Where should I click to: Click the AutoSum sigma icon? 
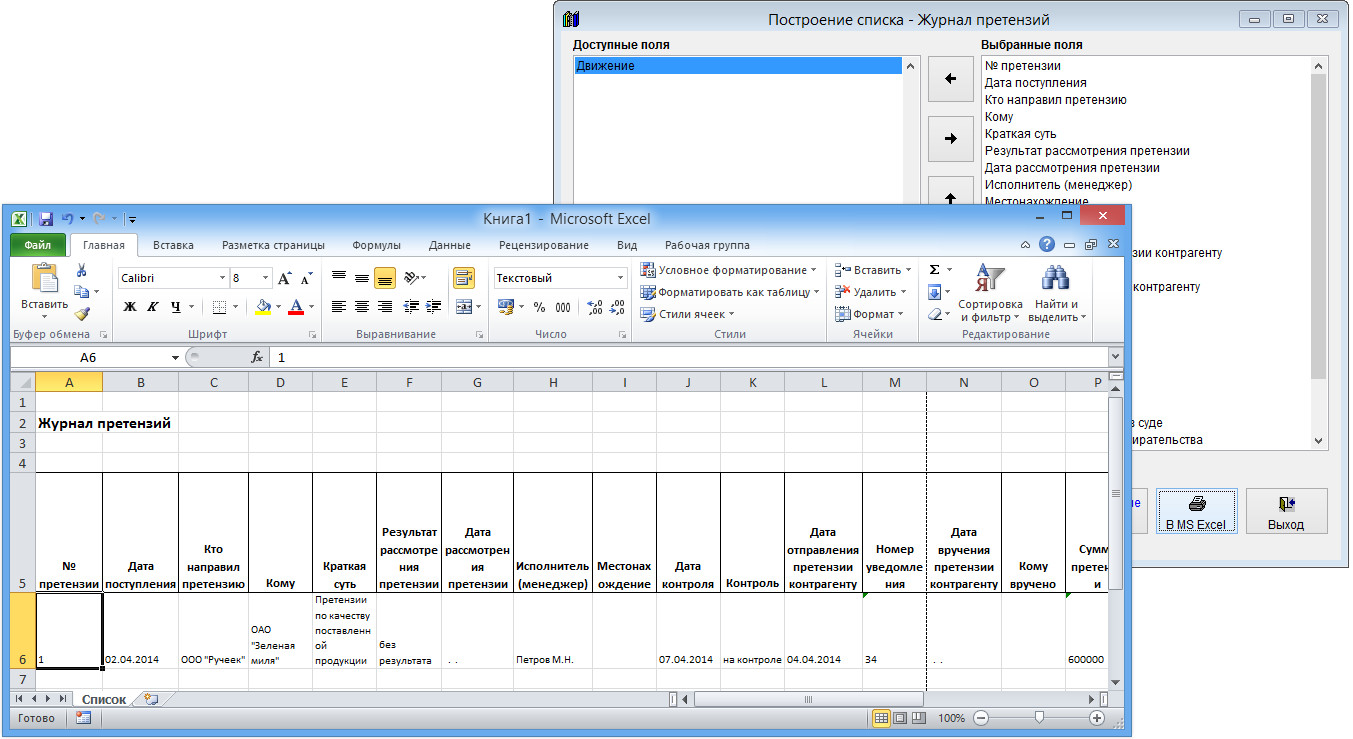pos(934,270)
